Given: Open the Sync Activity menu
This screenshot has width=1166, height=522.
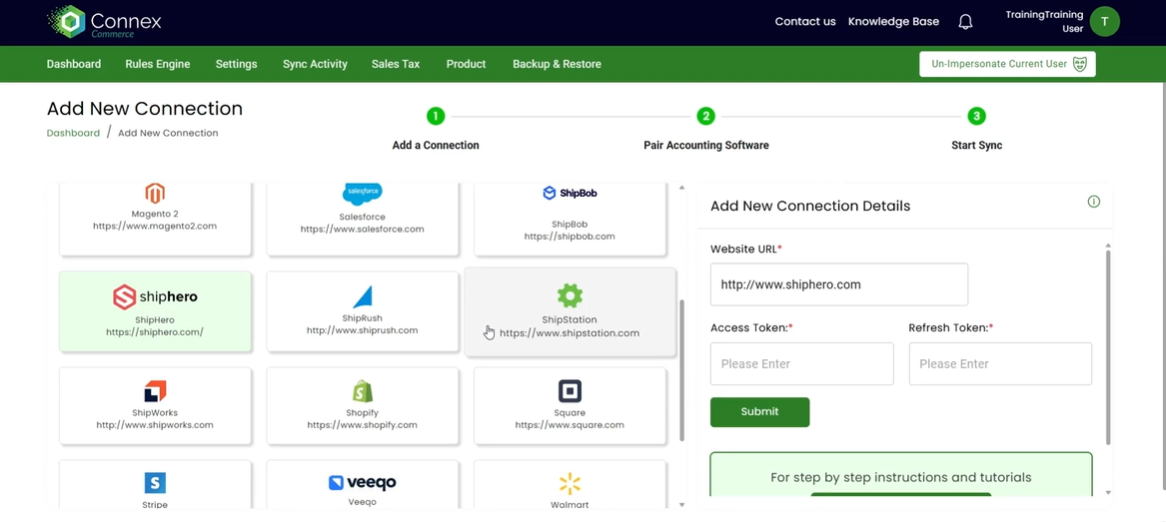Looking at the screenshot, I should coord(315,64).
